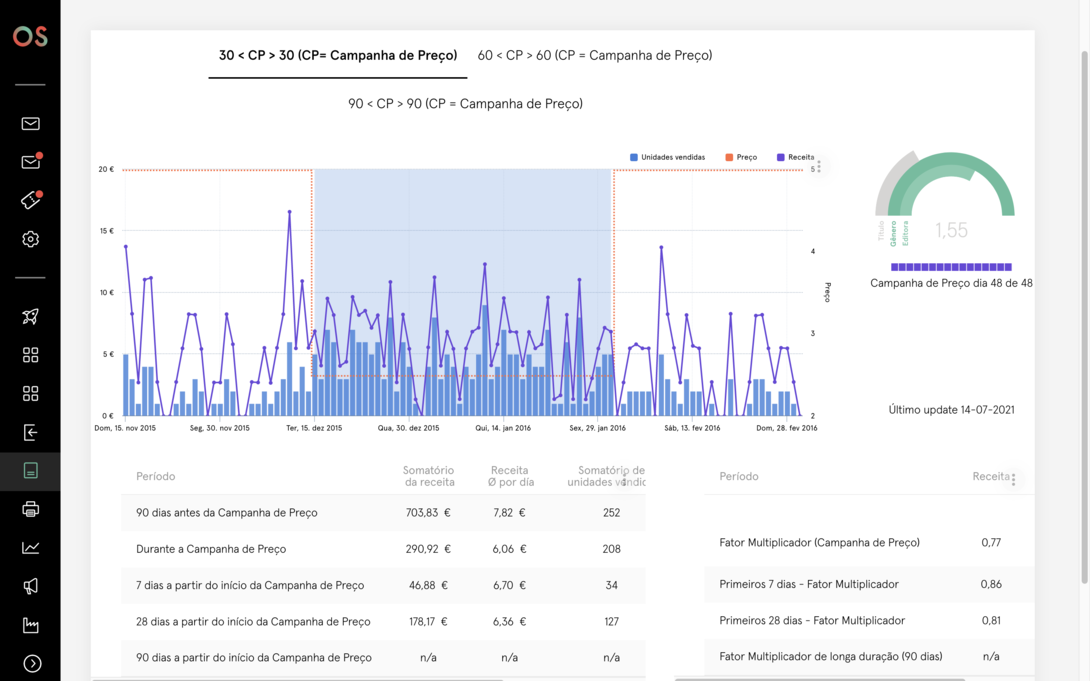Open multiplier table three-dot menu
Screen dimensions: 1090x681
point(1014,479)
